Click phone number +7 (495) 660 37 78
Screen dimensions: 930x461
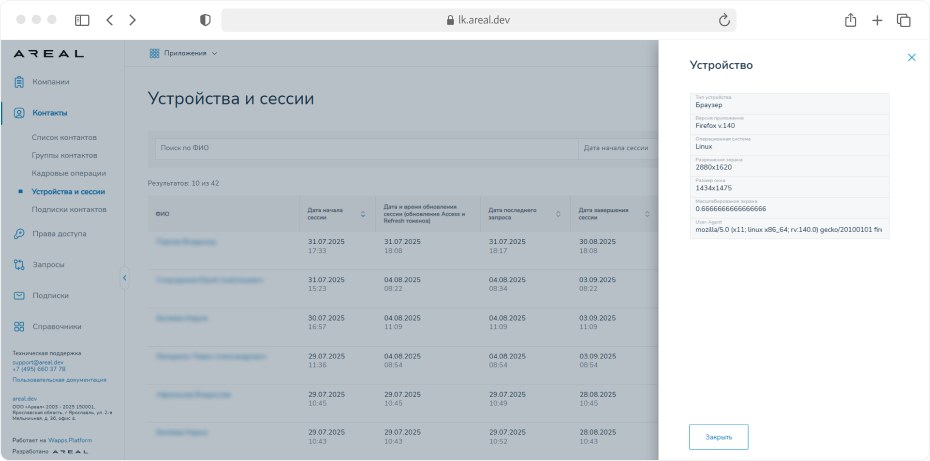point(39,369)
